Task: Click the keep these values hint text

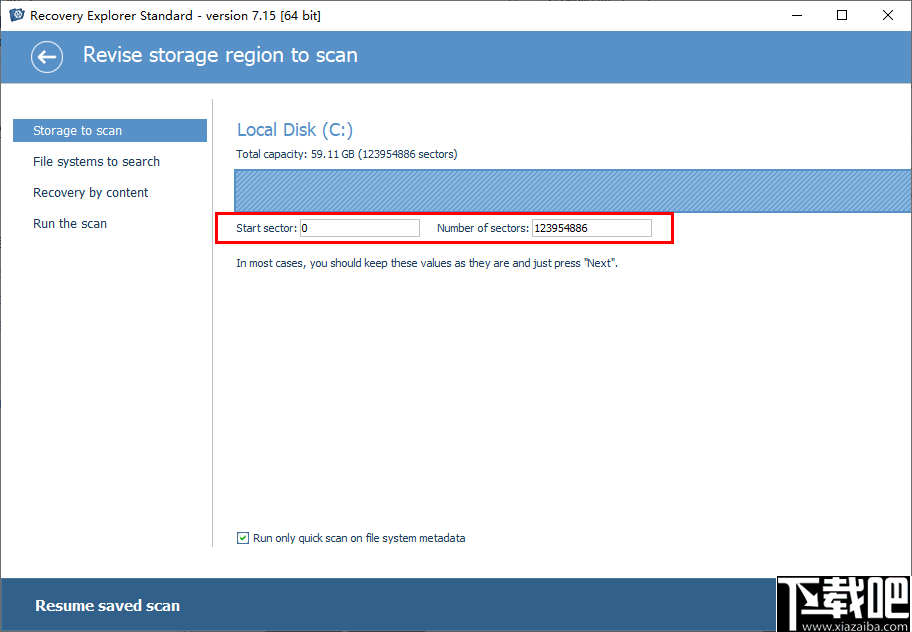Action: (427, 263)
